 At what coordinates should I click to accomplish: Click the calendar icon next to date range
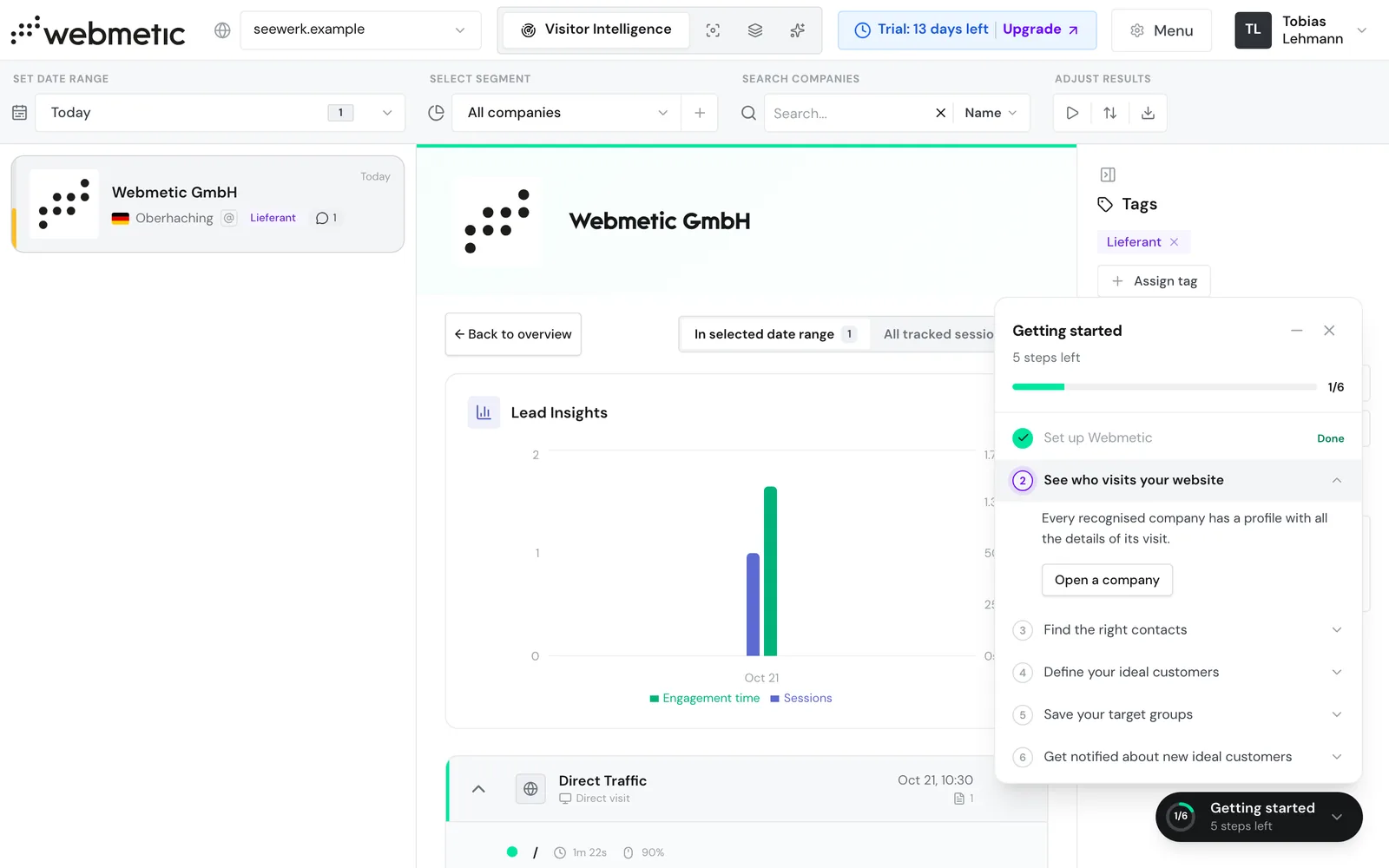[x=20, y=113]
